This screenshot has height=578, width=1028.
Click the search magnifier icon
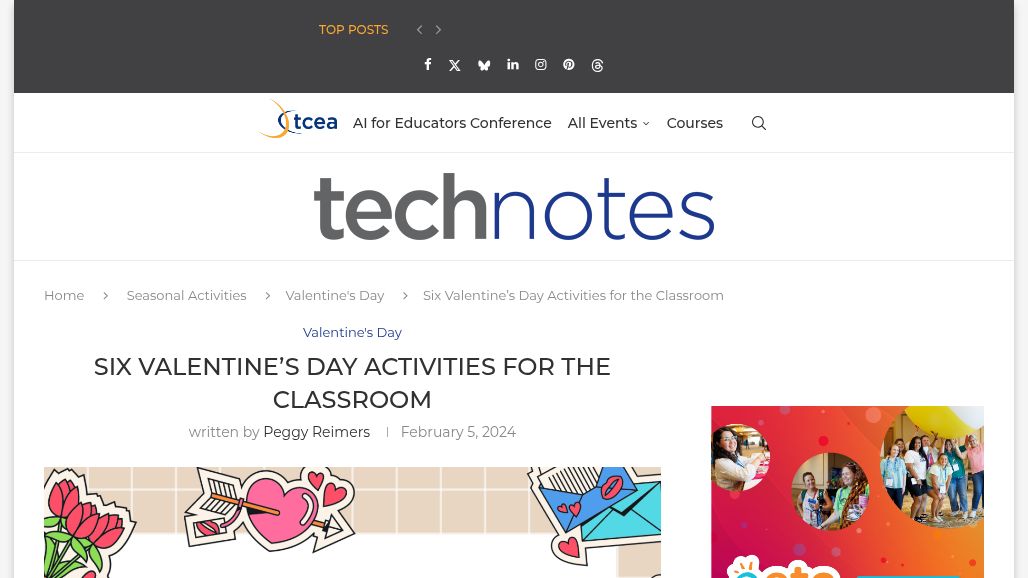tap(759, 123)
